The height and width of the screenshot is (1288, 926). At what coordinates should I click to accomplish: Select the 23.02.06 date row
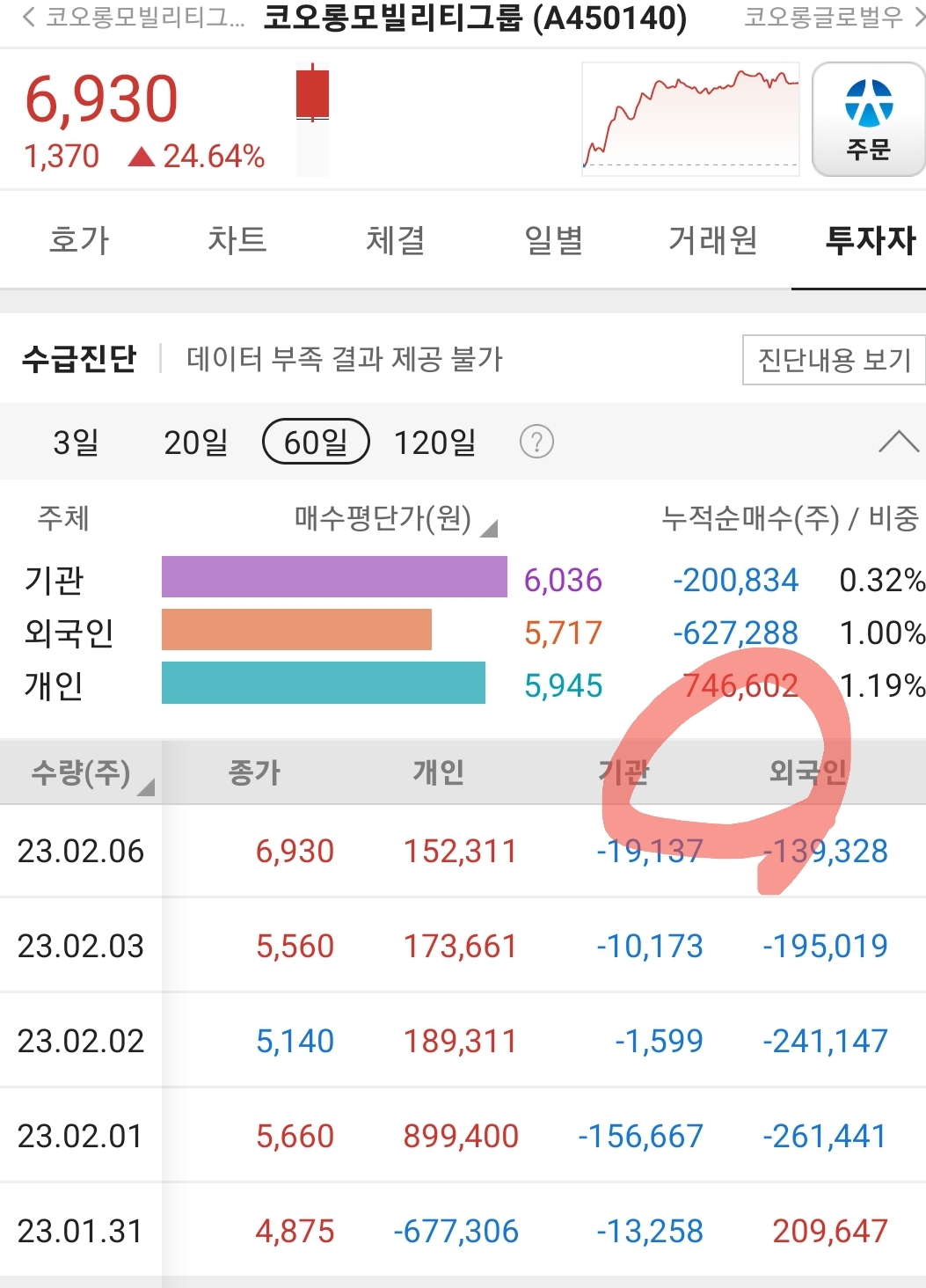point(463,852)
